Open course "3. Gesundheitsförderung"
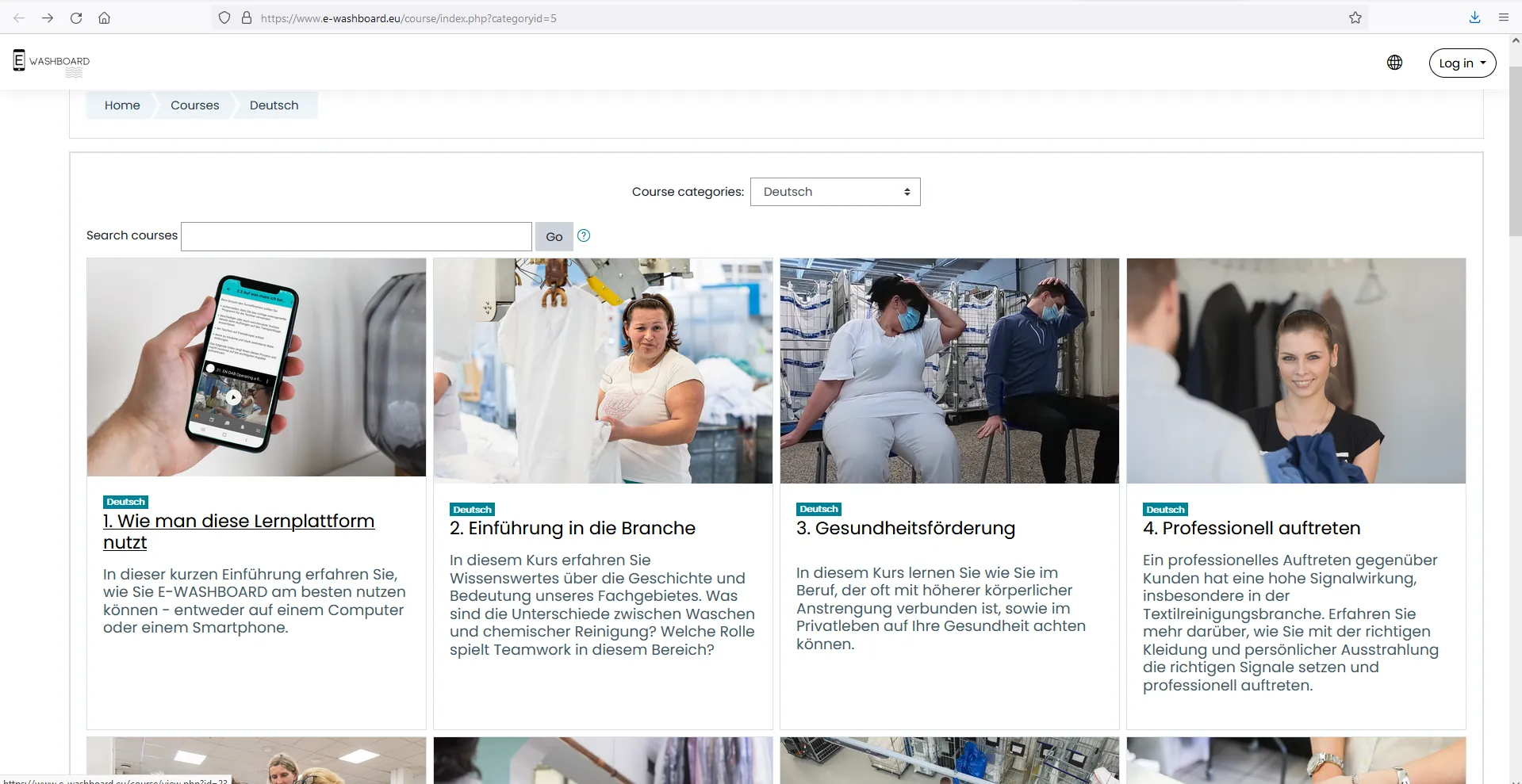The image size is (1522, 784). point(905,528)
